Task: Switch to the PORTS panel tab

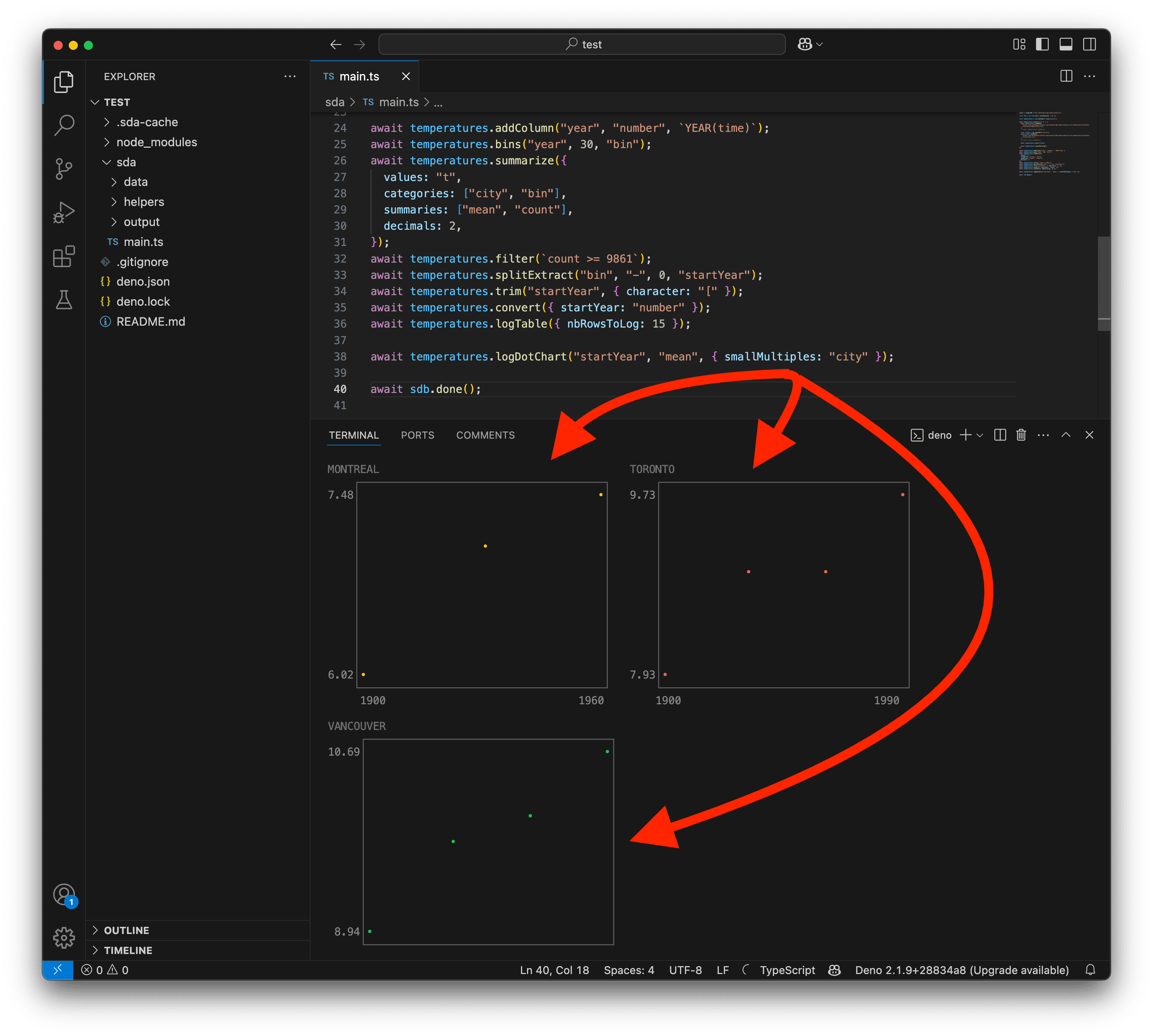Action: point(417,435)
